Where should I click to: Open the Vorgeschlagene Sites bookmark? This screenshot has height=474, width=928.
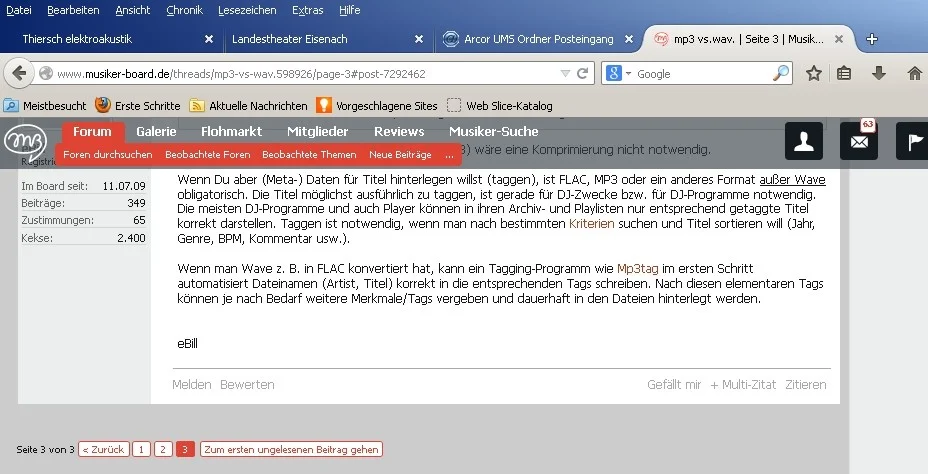pos(377,106)
